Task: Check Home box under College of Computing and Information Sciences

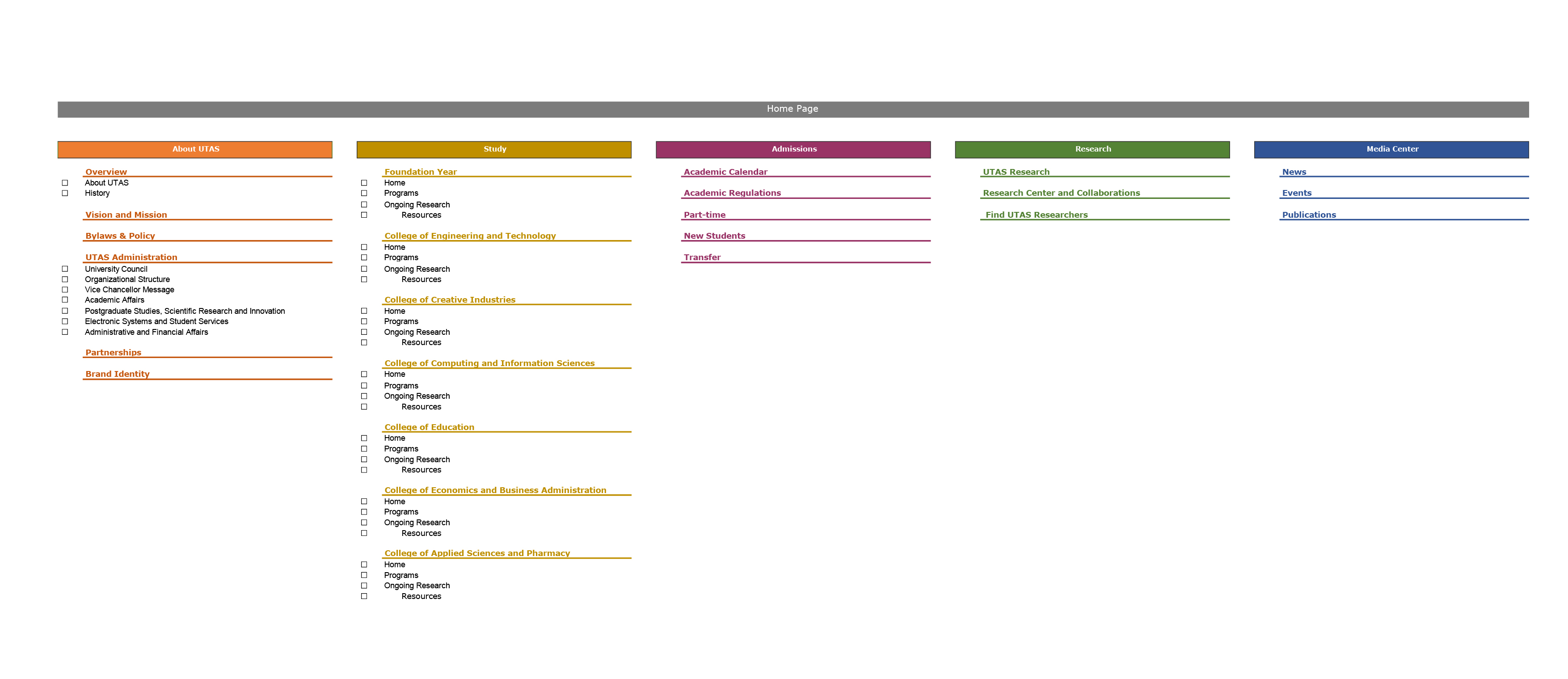Action: click(364, 375)
